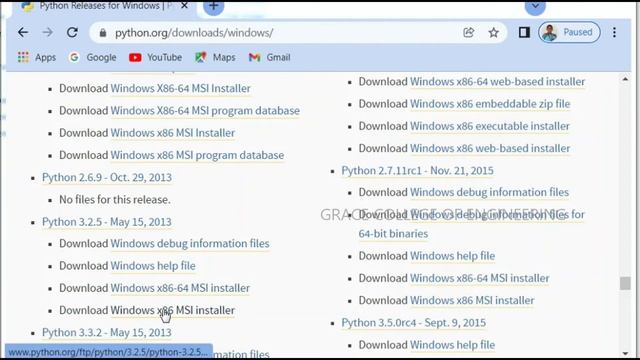The image size is (640, 360).
Task: Click Windows x86 web-based installer link
Action: pyautogui.click(x=490, y=149)
